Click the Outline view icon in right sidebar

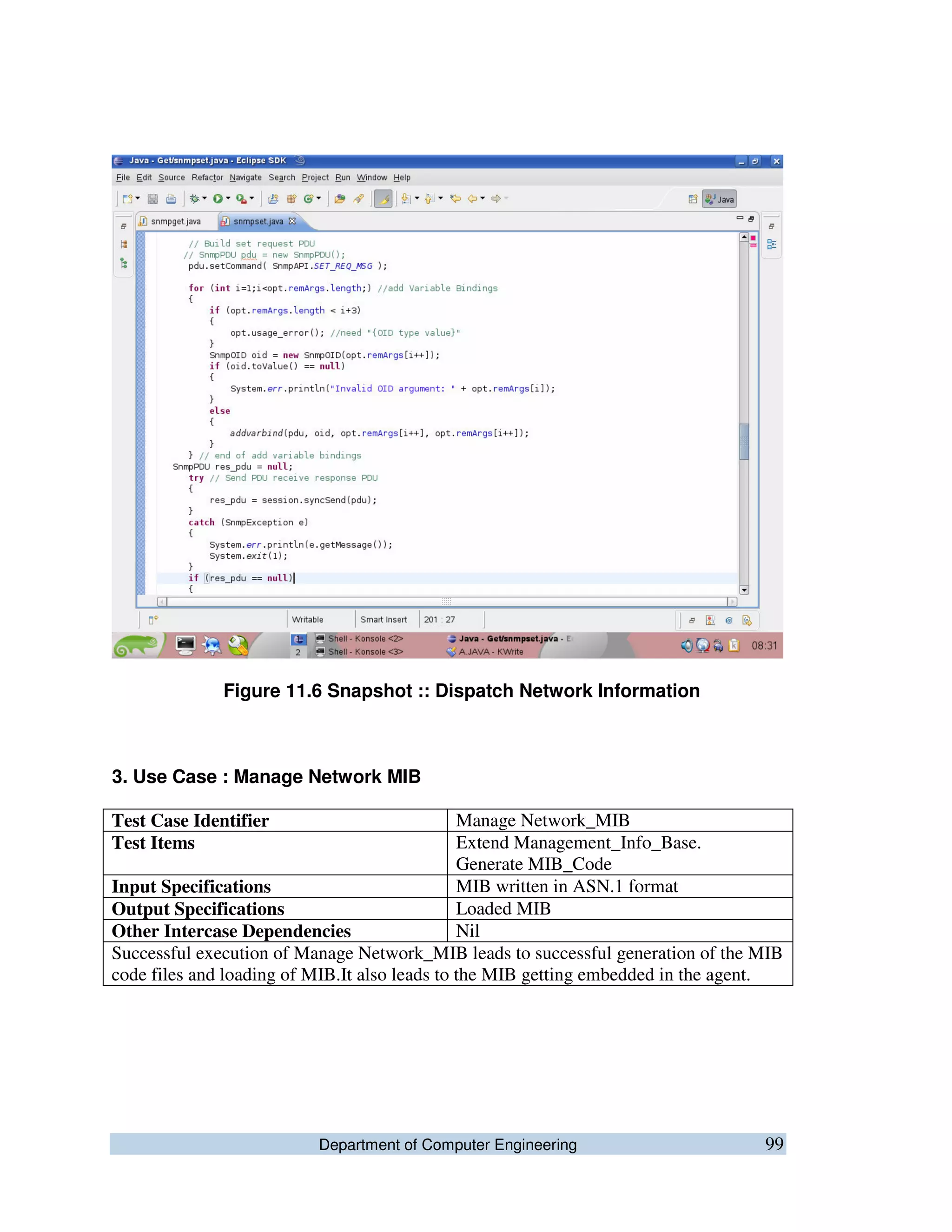(x=772, y=244)
